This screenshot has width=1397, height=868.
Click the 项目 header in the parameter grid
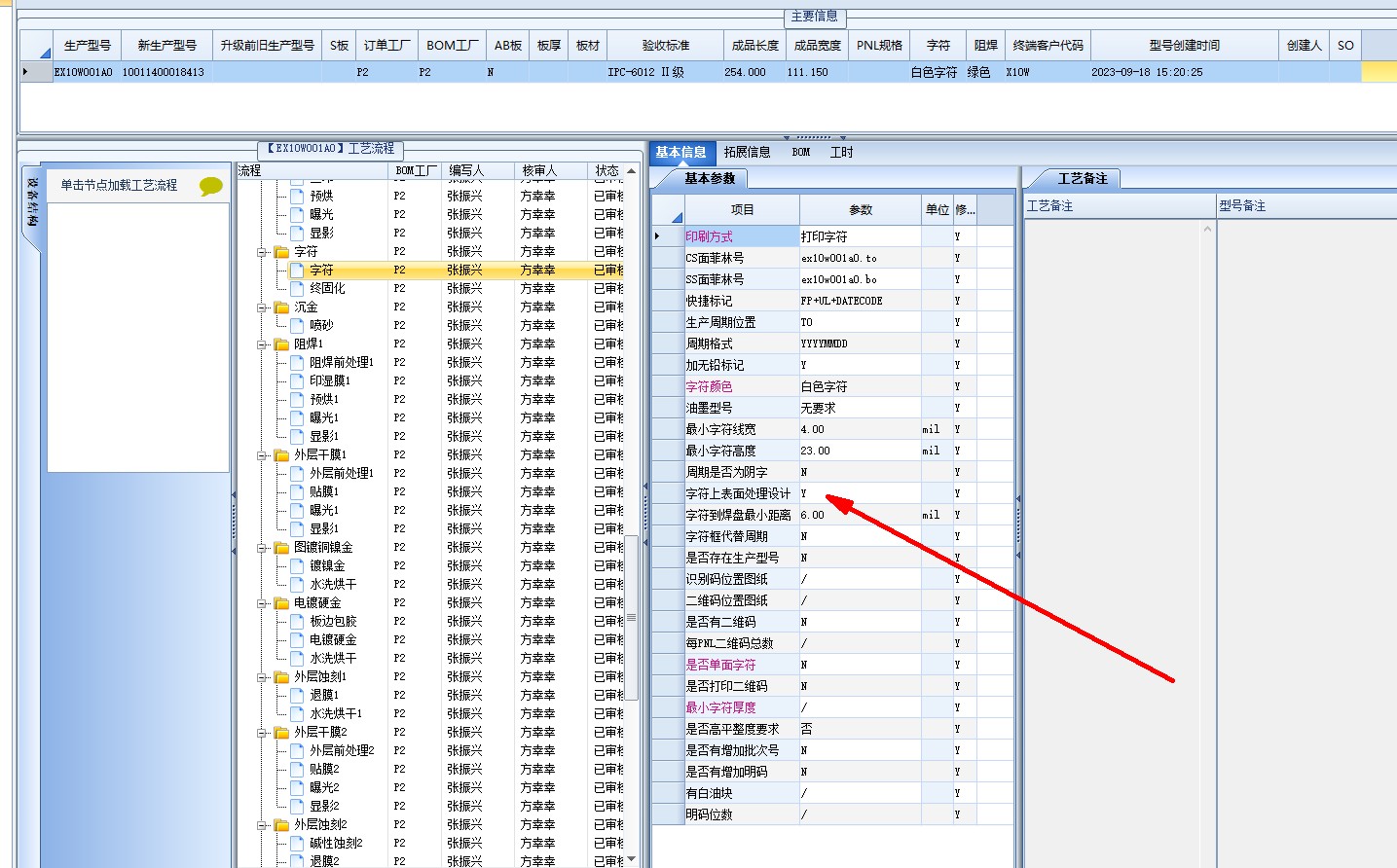pos(742,210)
